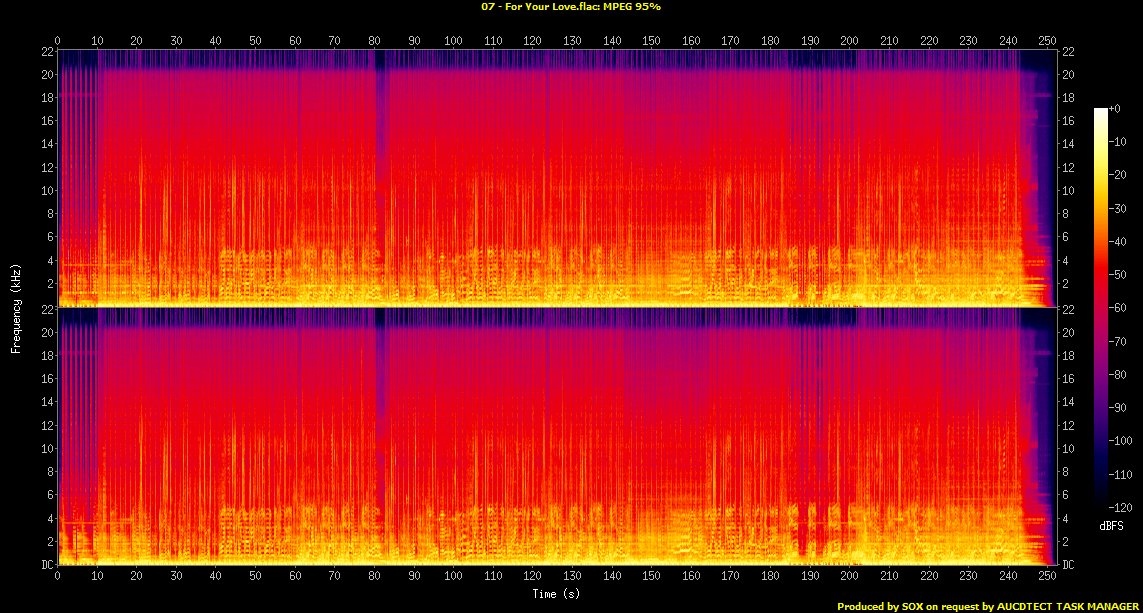
Task: Select the "Frequency (kHz)" axis label
Action: [15, 309]
